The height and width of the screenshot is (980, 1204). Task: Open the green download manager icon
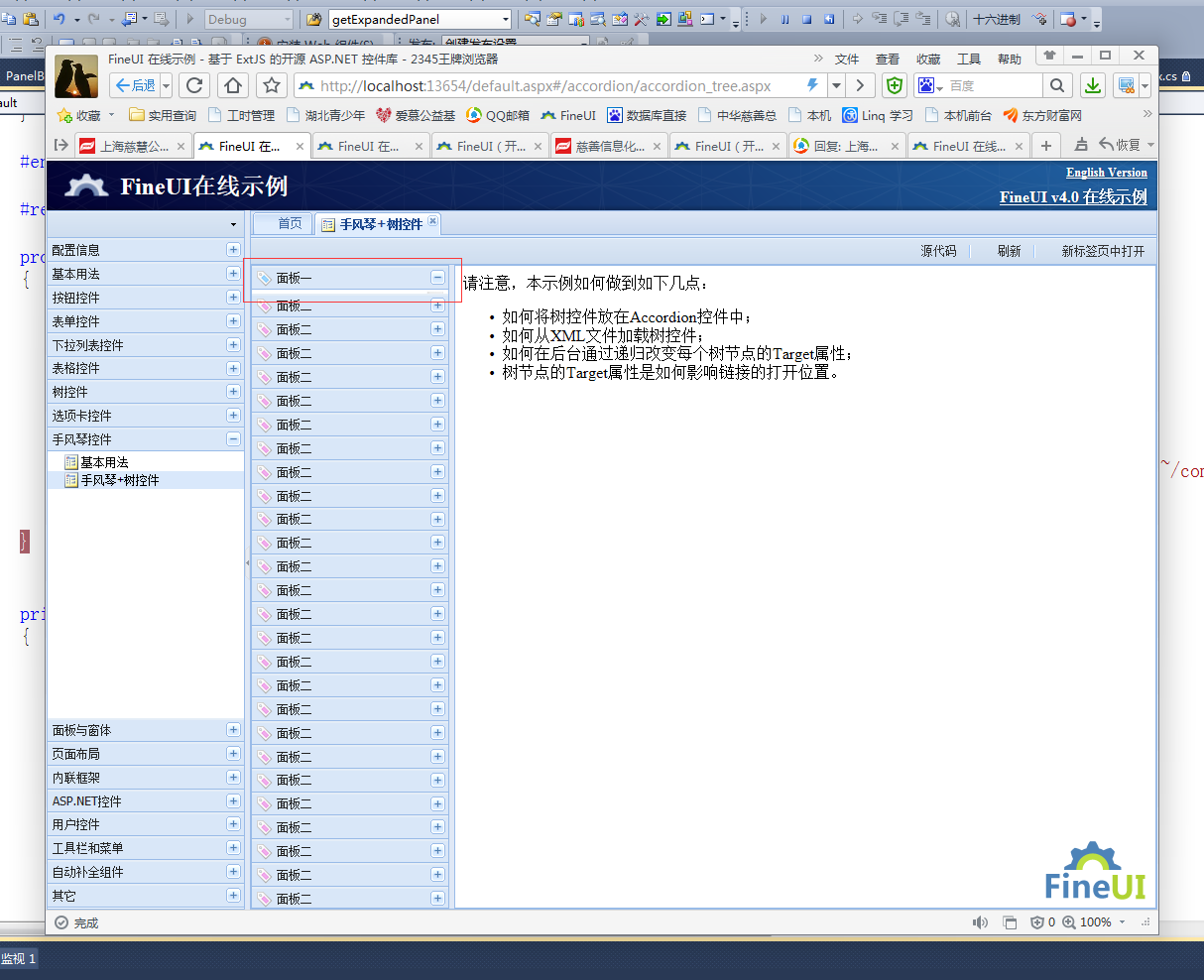pos(1092,85)
